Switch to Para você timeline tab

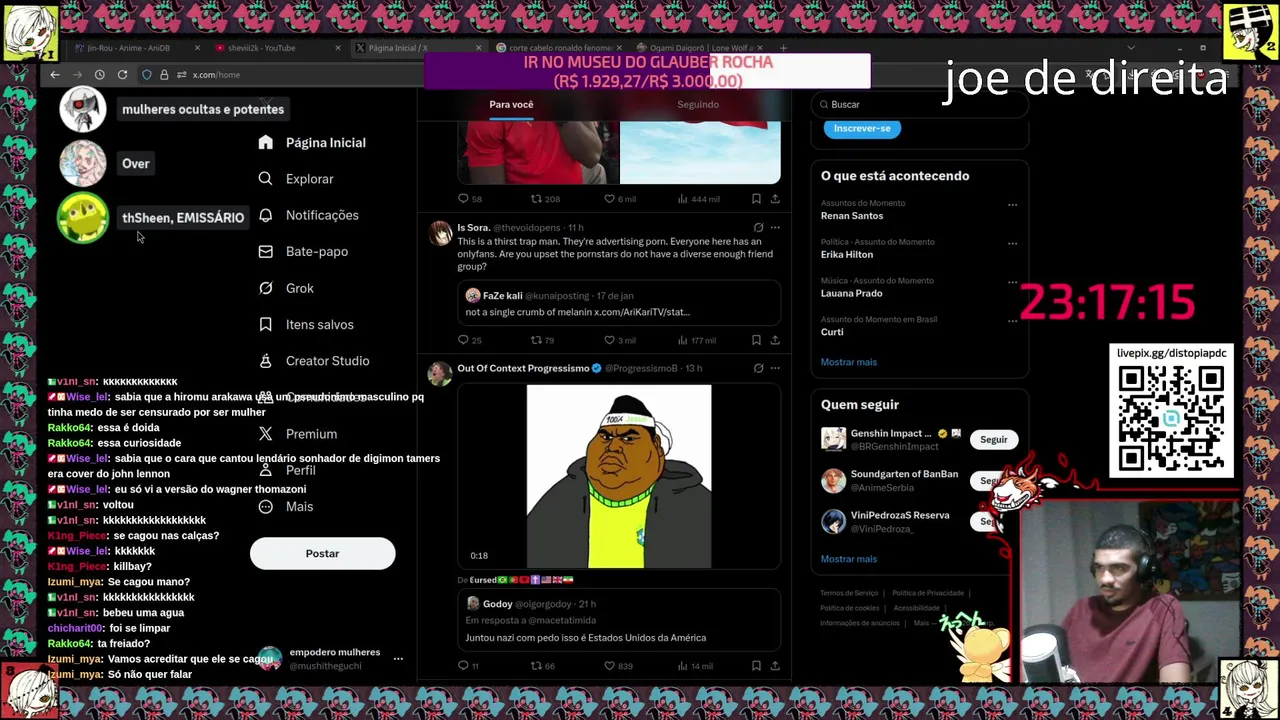[x=511, y=104]
